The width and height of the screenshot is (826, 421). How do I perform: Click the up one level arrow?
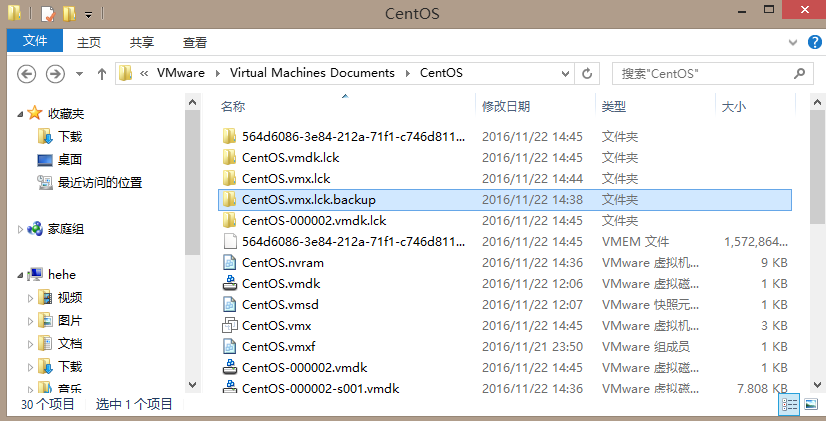pyautogui.click(x=102, y=73)
